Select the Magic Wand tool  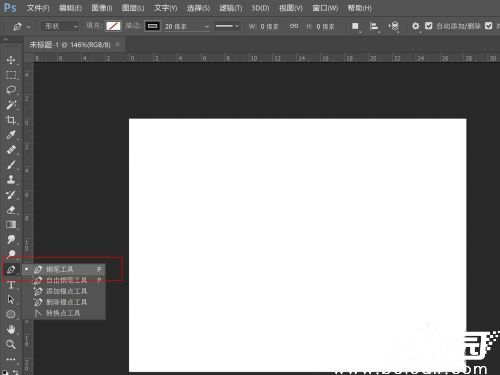[11, 105]
